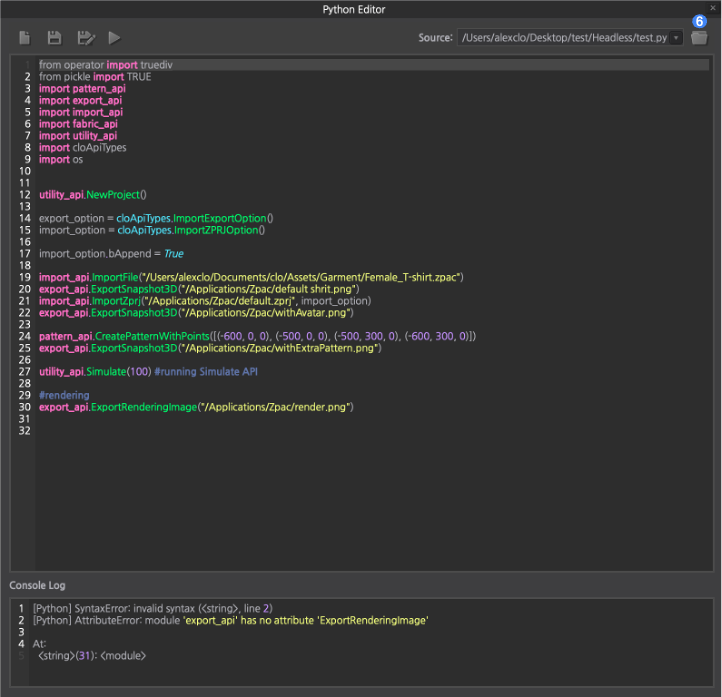Click the CreatePatternWithPoints line
This screenshot has width=722, height=697.
[x=257, y=336]
